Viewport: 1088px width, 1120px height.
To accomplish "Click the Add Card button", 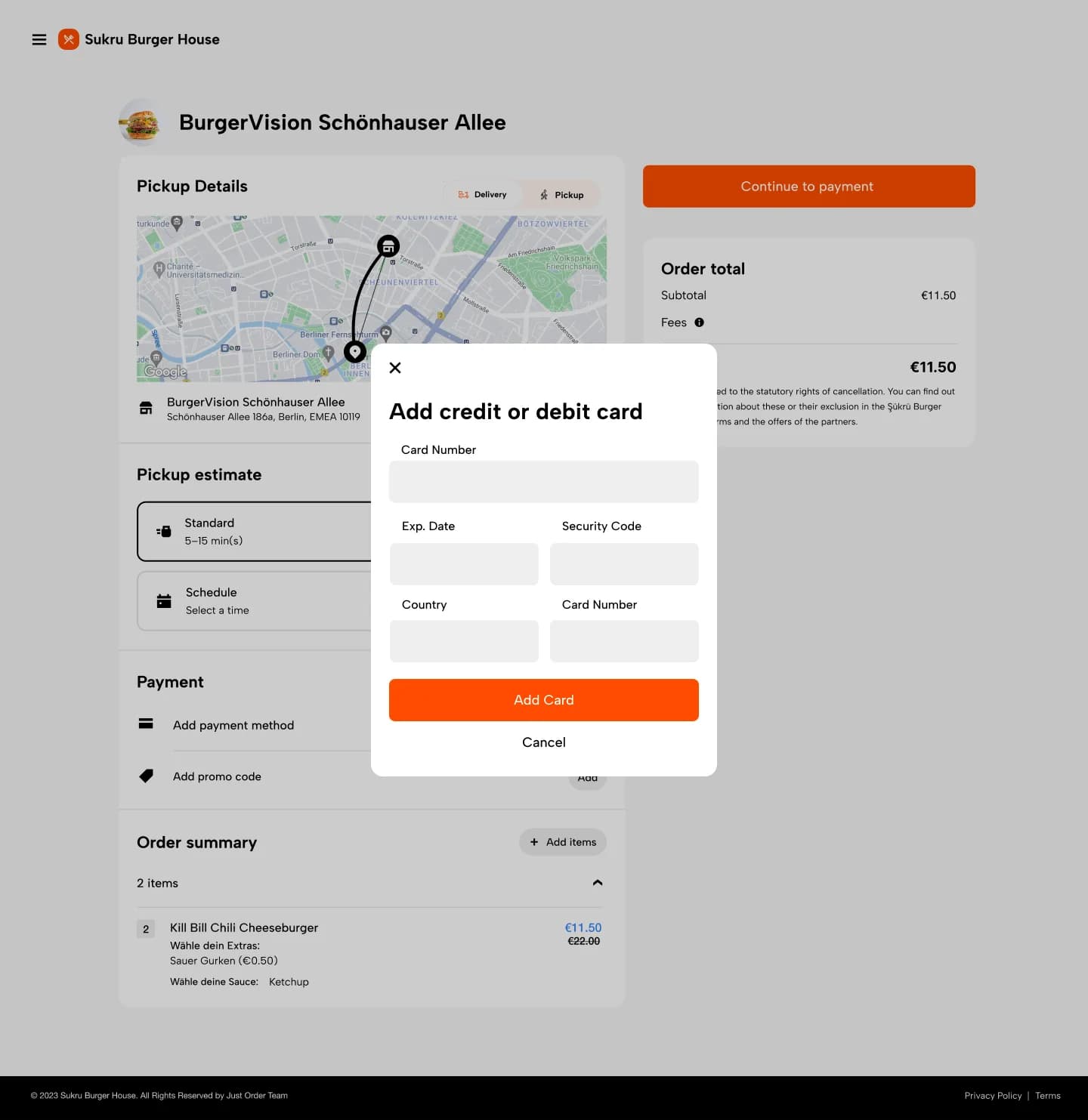I will coord(544,700).
